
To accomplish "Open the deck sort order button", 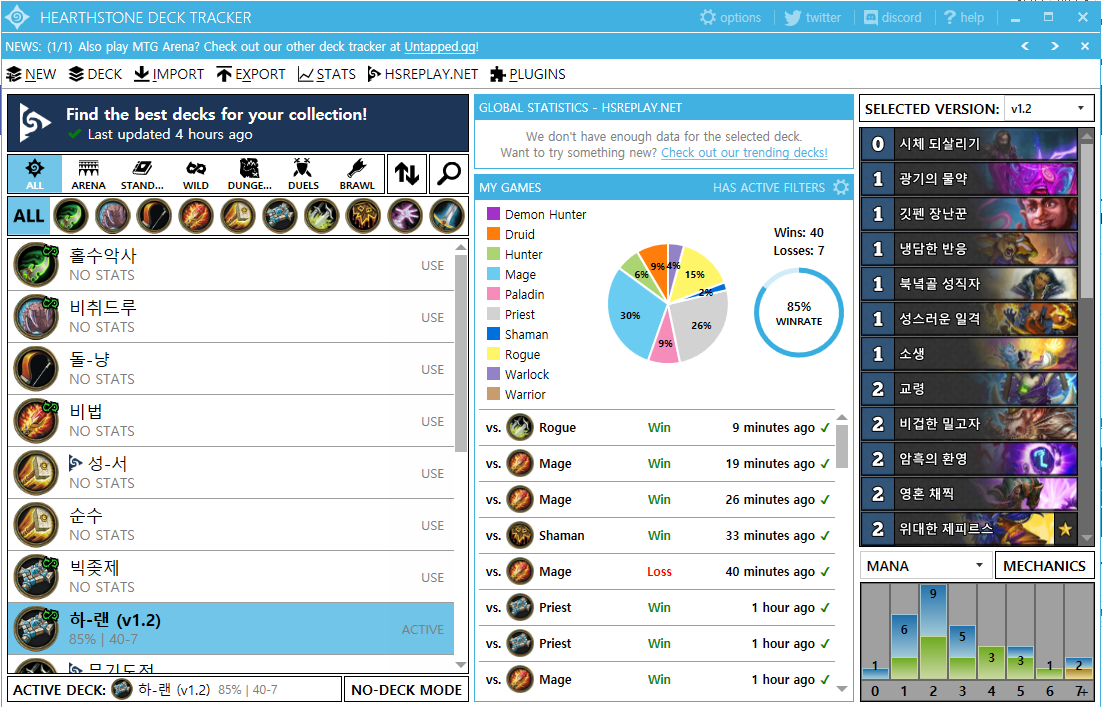I will pos(407,174).
